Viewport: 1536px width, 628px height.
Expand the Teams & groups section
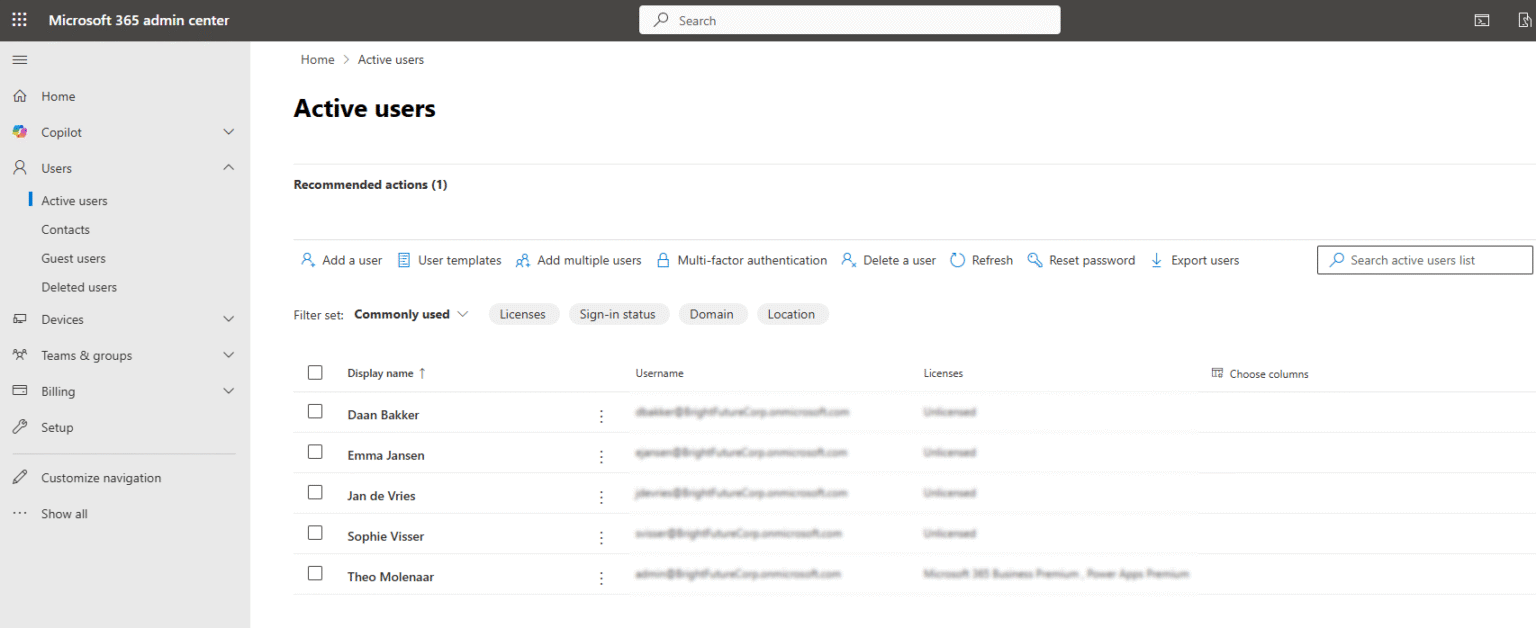click(x=86, y=355)
